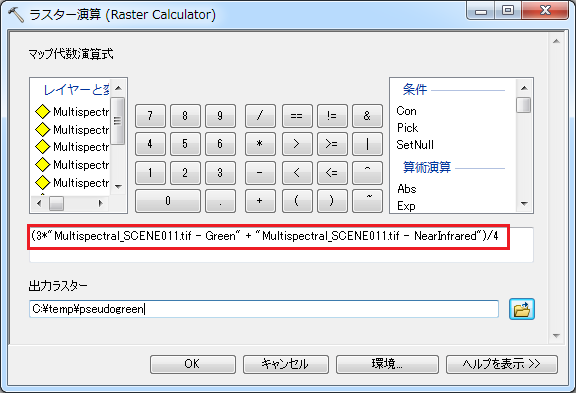Choose the Pick function
Screen dimensions: 576x393
(407, 128)
